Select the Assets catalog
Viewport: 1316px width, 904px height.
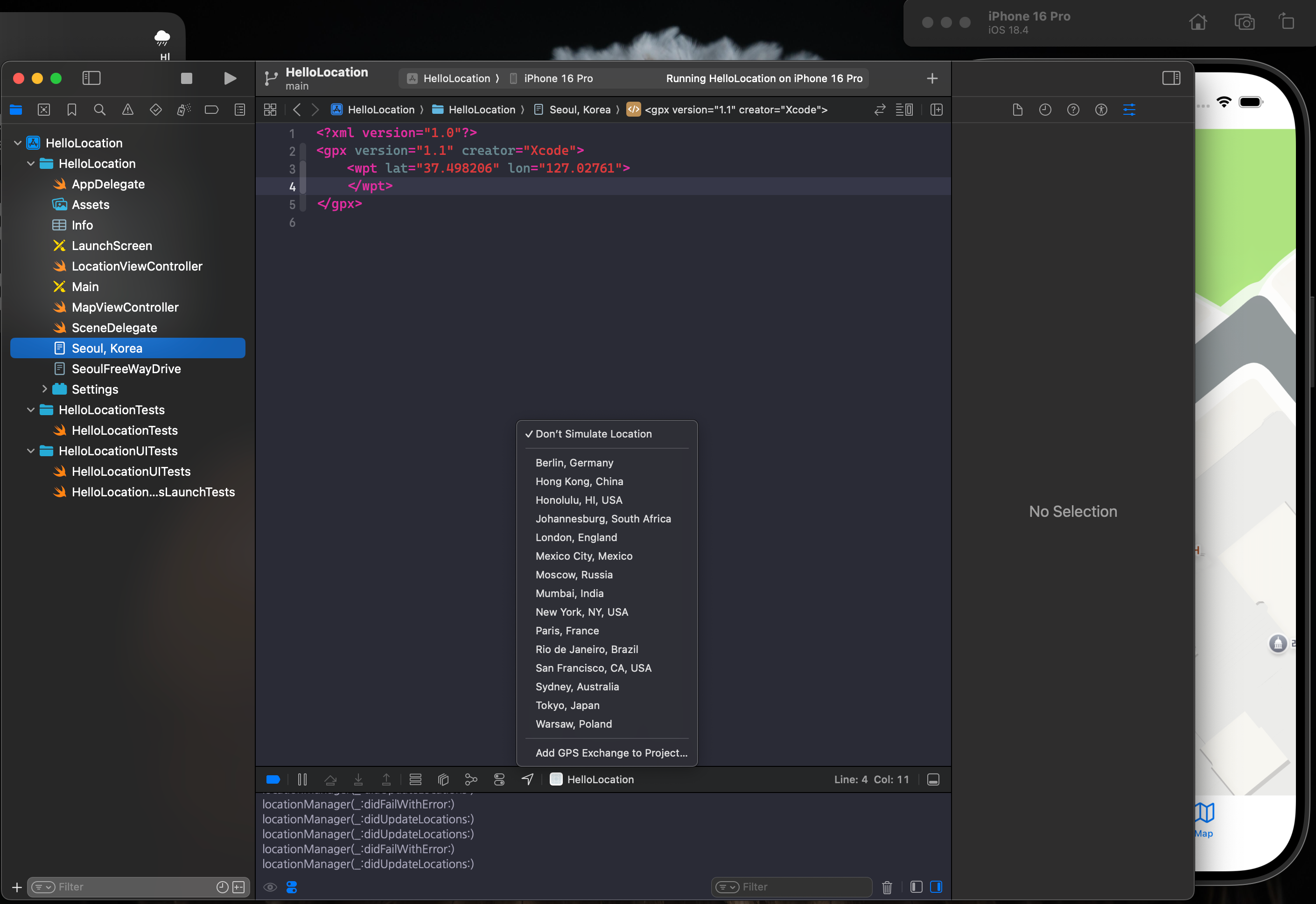click(x=90, y=204)
